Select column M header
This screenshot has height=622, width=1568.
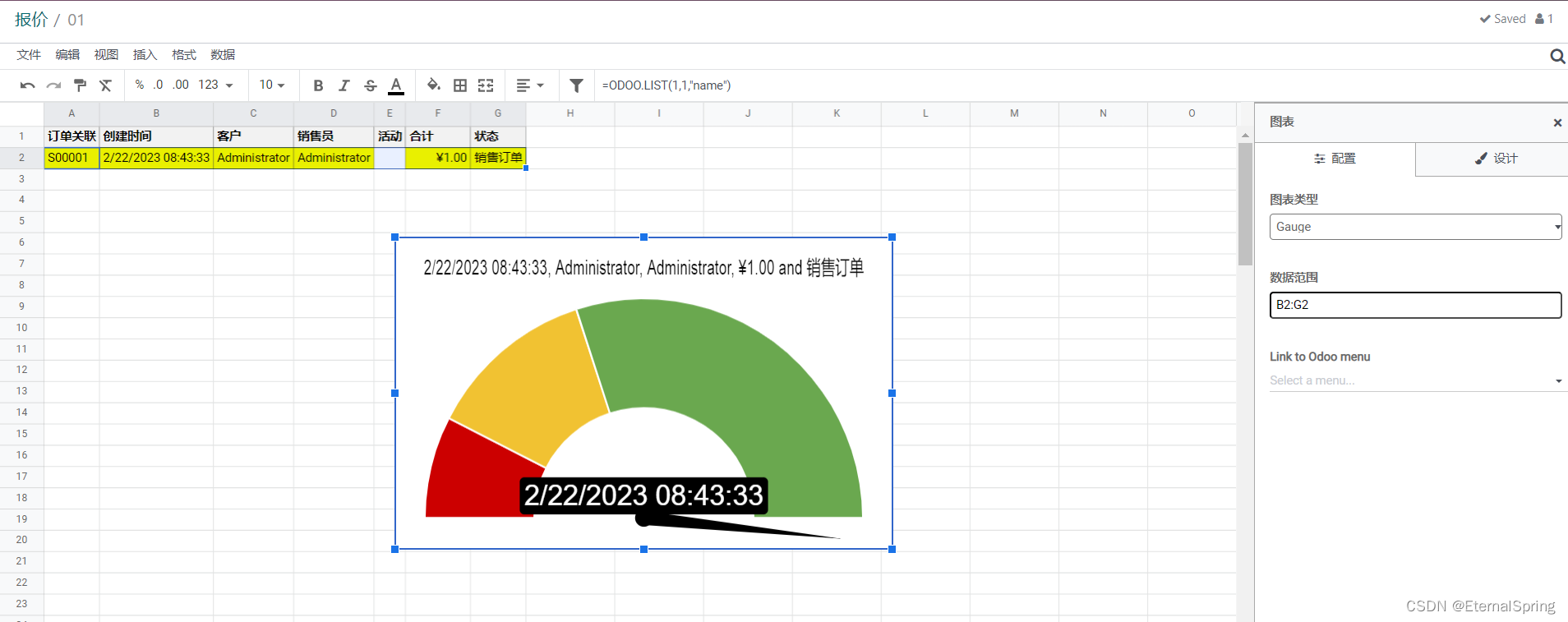pos(1014,113)
